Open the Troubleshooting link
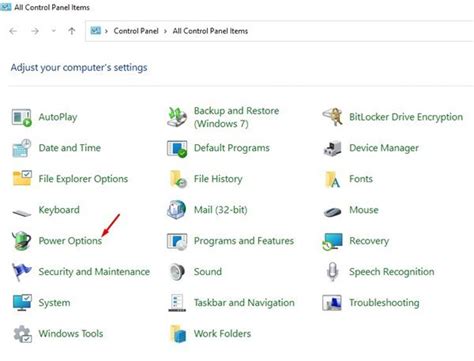474x361 pixels. pos(384,303)
